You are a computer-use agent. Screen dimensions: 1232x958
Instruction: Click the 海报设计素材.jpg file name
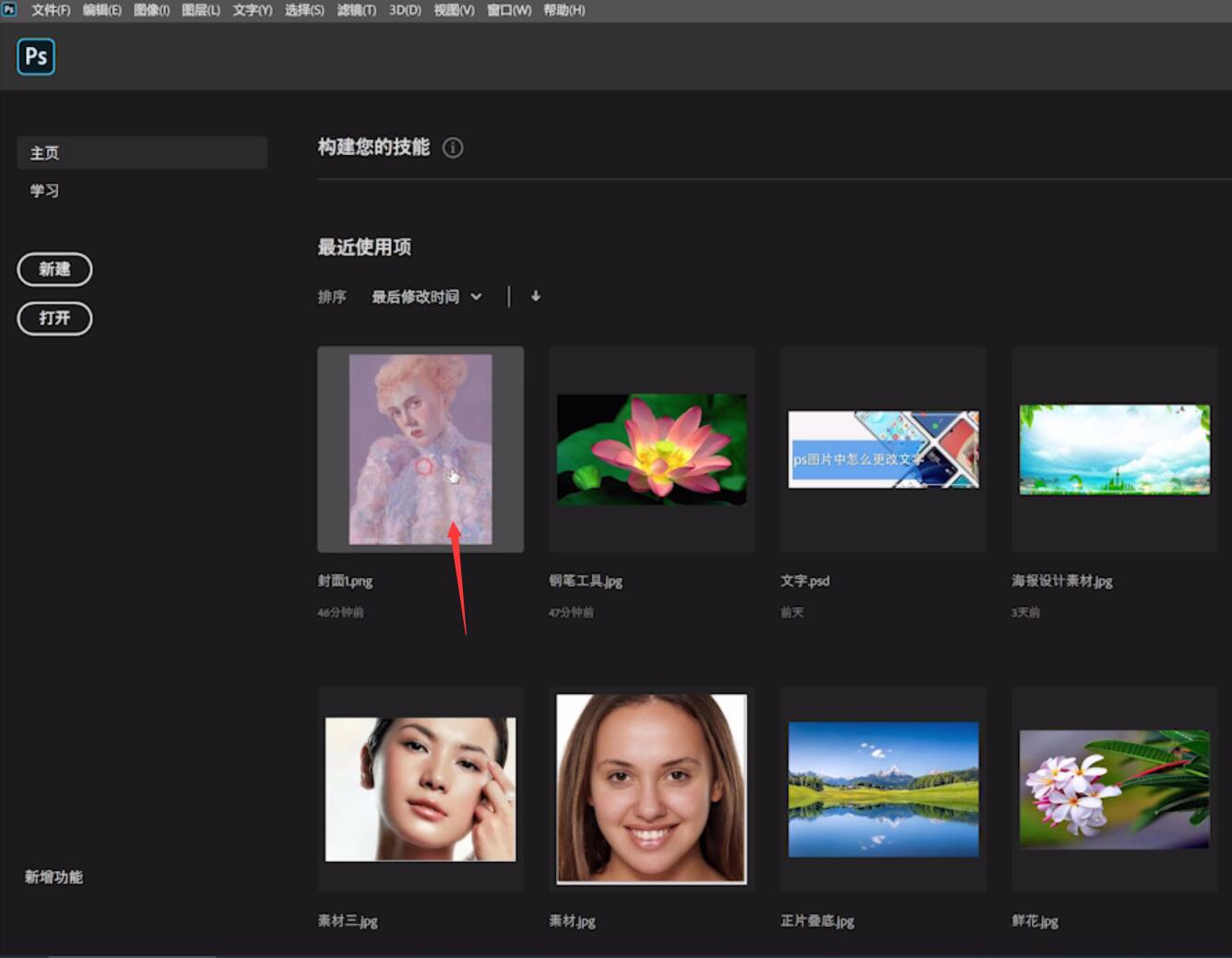coord(1062,581)
